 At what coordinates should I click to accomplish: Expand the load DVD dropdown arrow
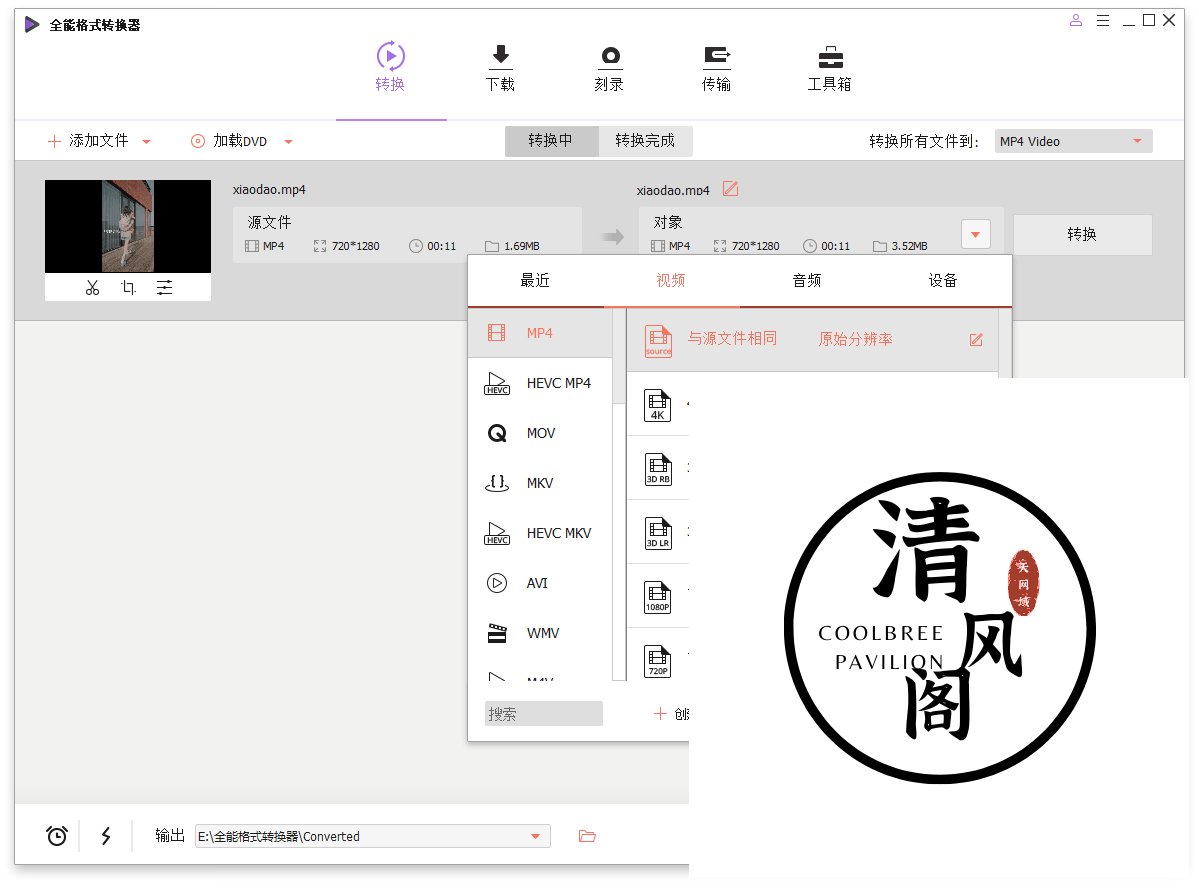tap(288, 141)
